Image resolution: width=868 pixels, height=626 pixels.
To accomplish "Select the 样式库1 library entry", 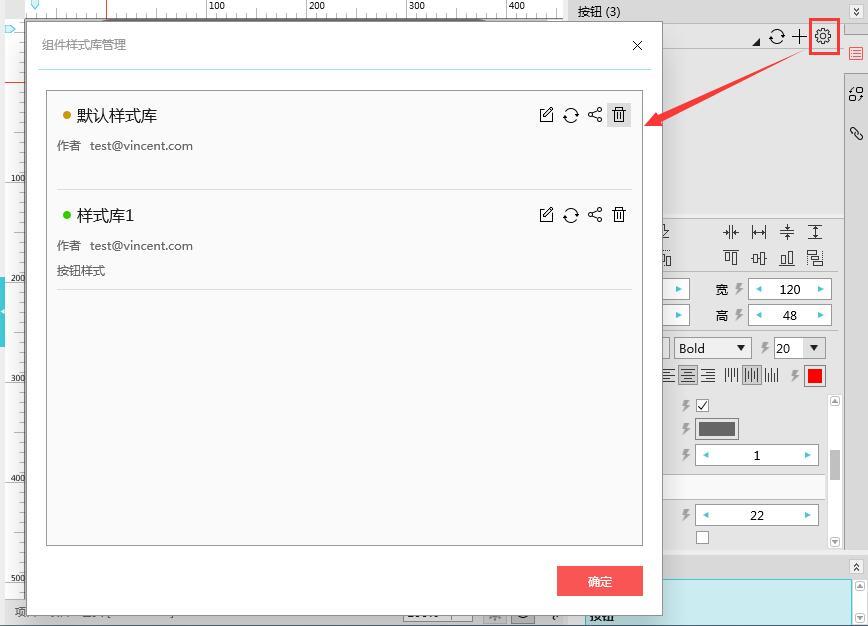I will (x=105, y=215).
